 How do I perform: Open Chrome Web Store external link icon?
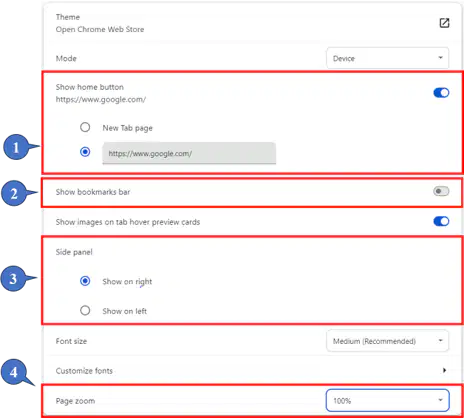[x=444, y=23]
